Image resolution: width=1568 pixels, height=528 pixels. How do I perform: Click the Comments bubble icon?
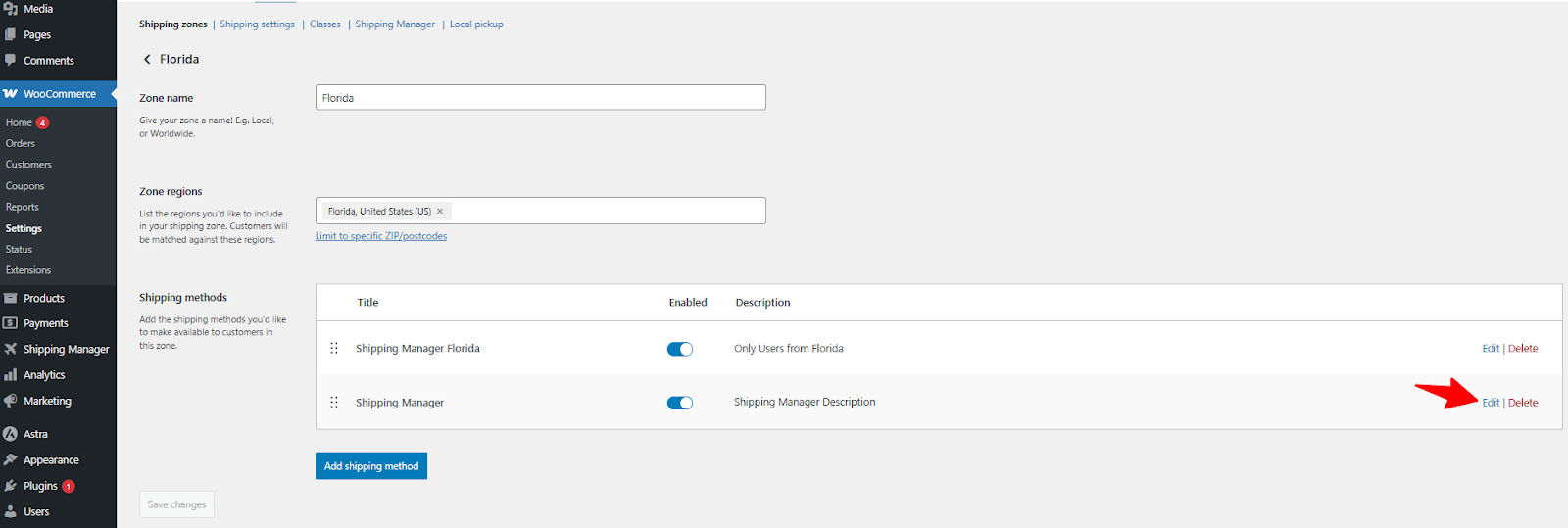[11, 60]
